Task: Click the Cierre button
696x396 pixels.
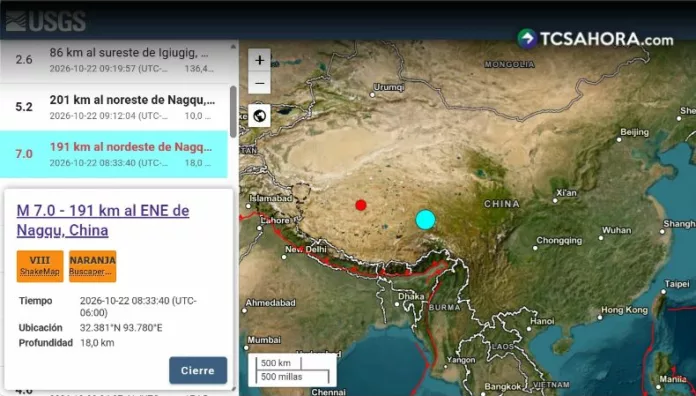Action: [x=198, y=370]
